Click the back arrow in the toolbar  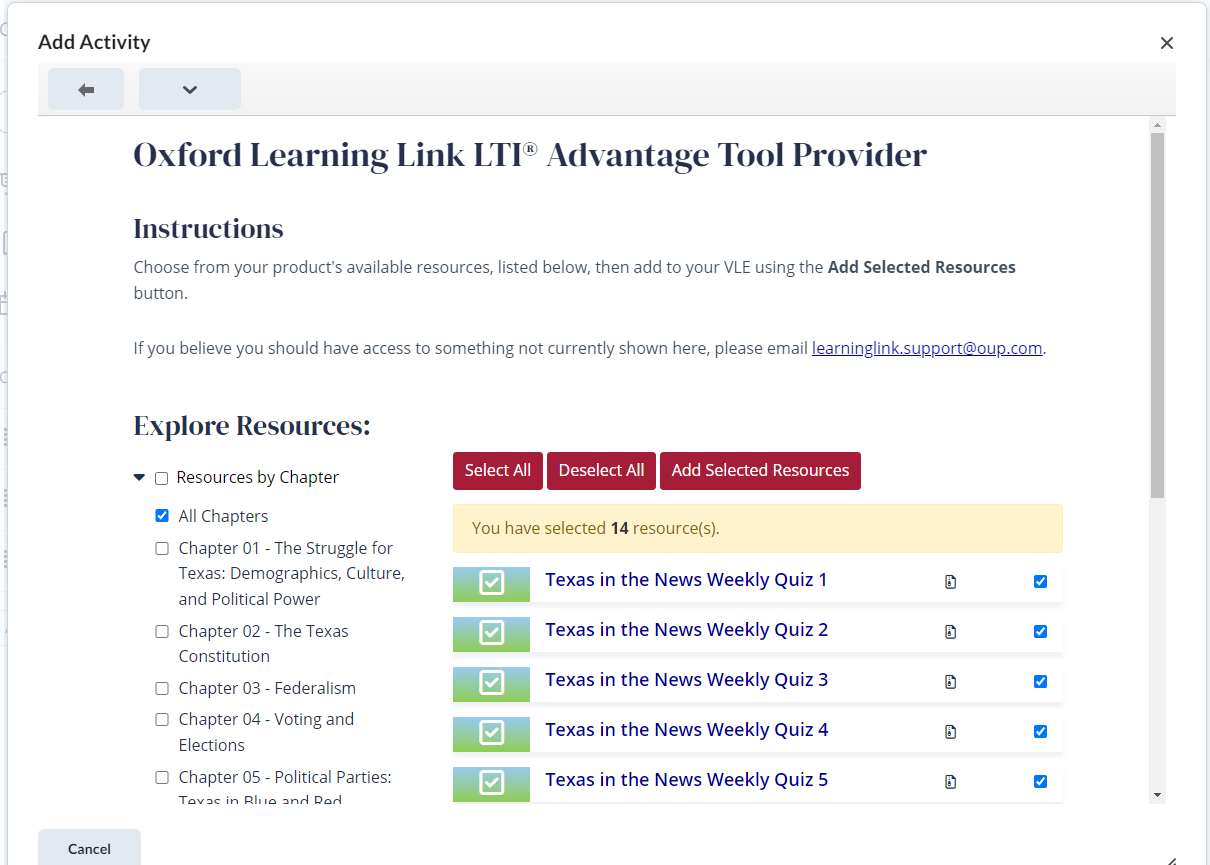(85, 89)
